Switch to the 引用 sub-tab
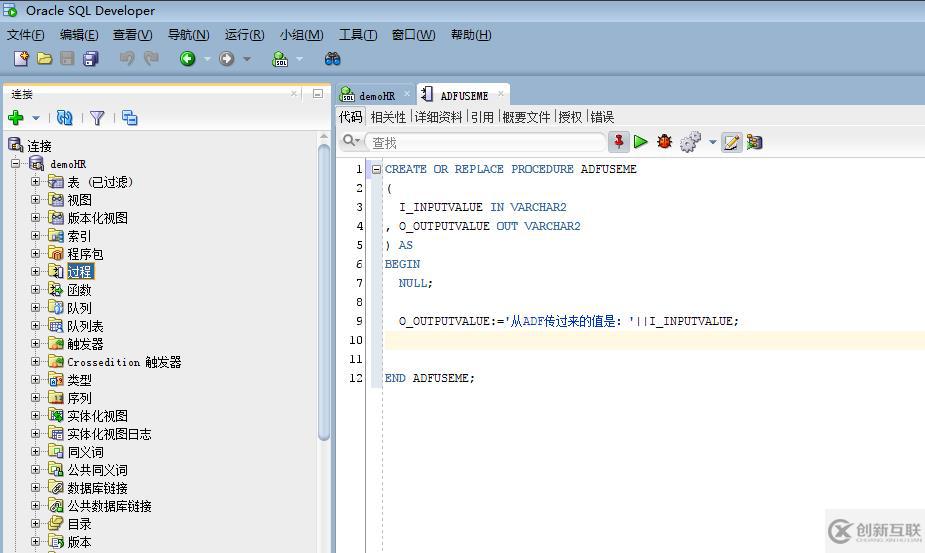This screenshot has width=925, height=553. pyautogui.click(x=482, y=117)
